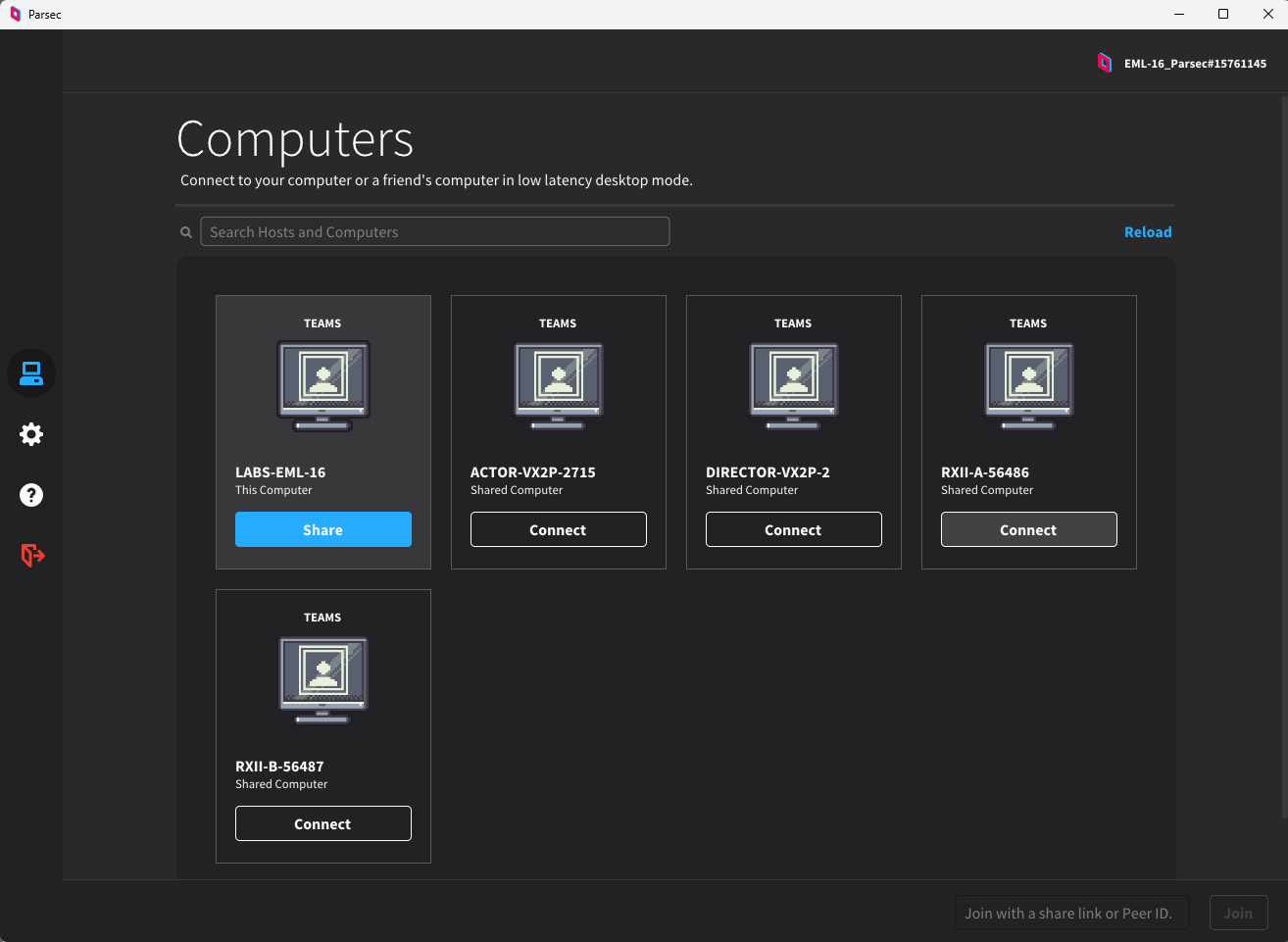Screen dimensions: 1288x942
Task: Connect to DIRECTOR-VX2P-2
Action: (793, 529)
